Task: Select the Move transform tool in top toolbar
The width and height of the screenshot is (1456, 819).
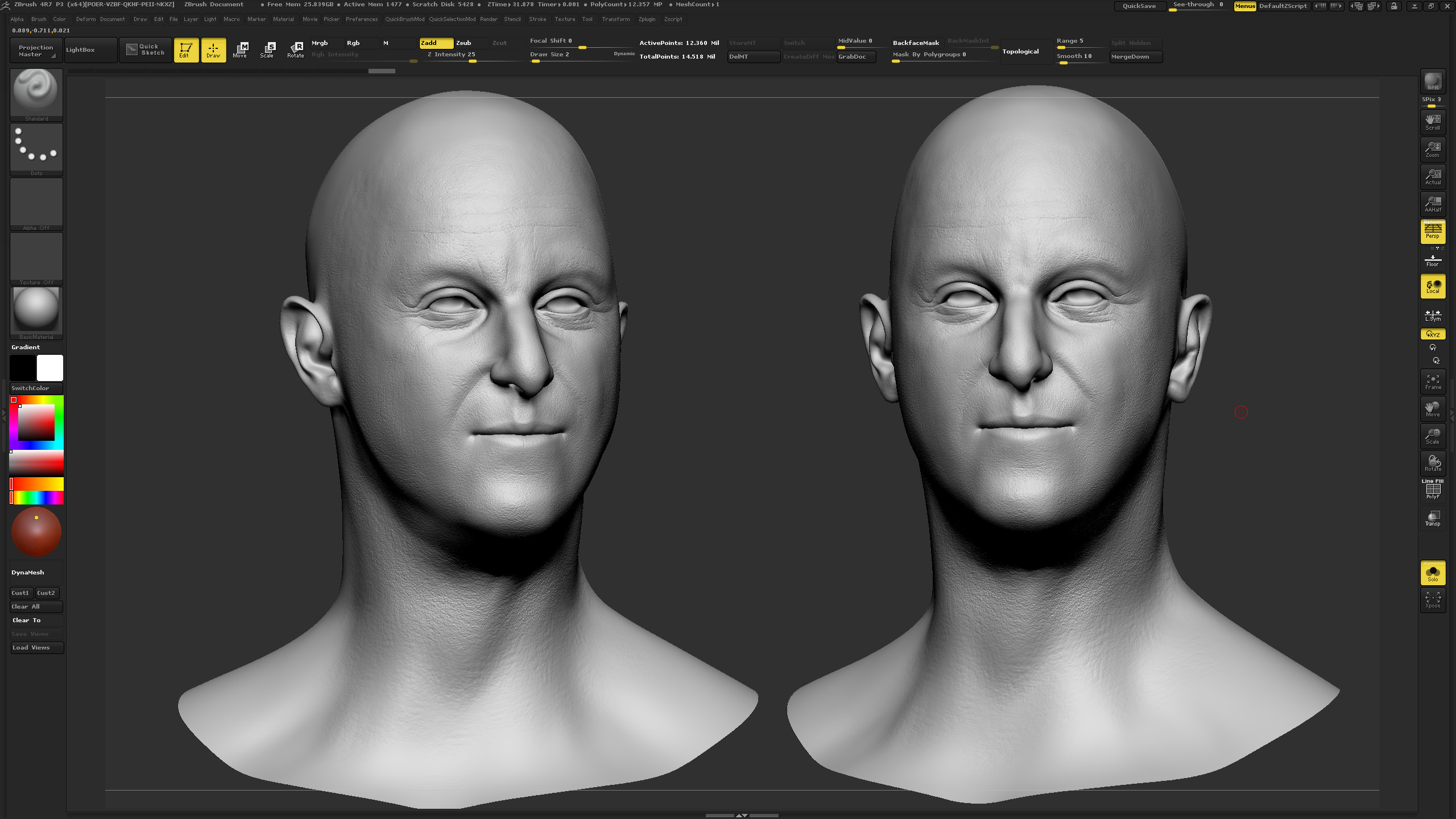Action: coord(240,50)
